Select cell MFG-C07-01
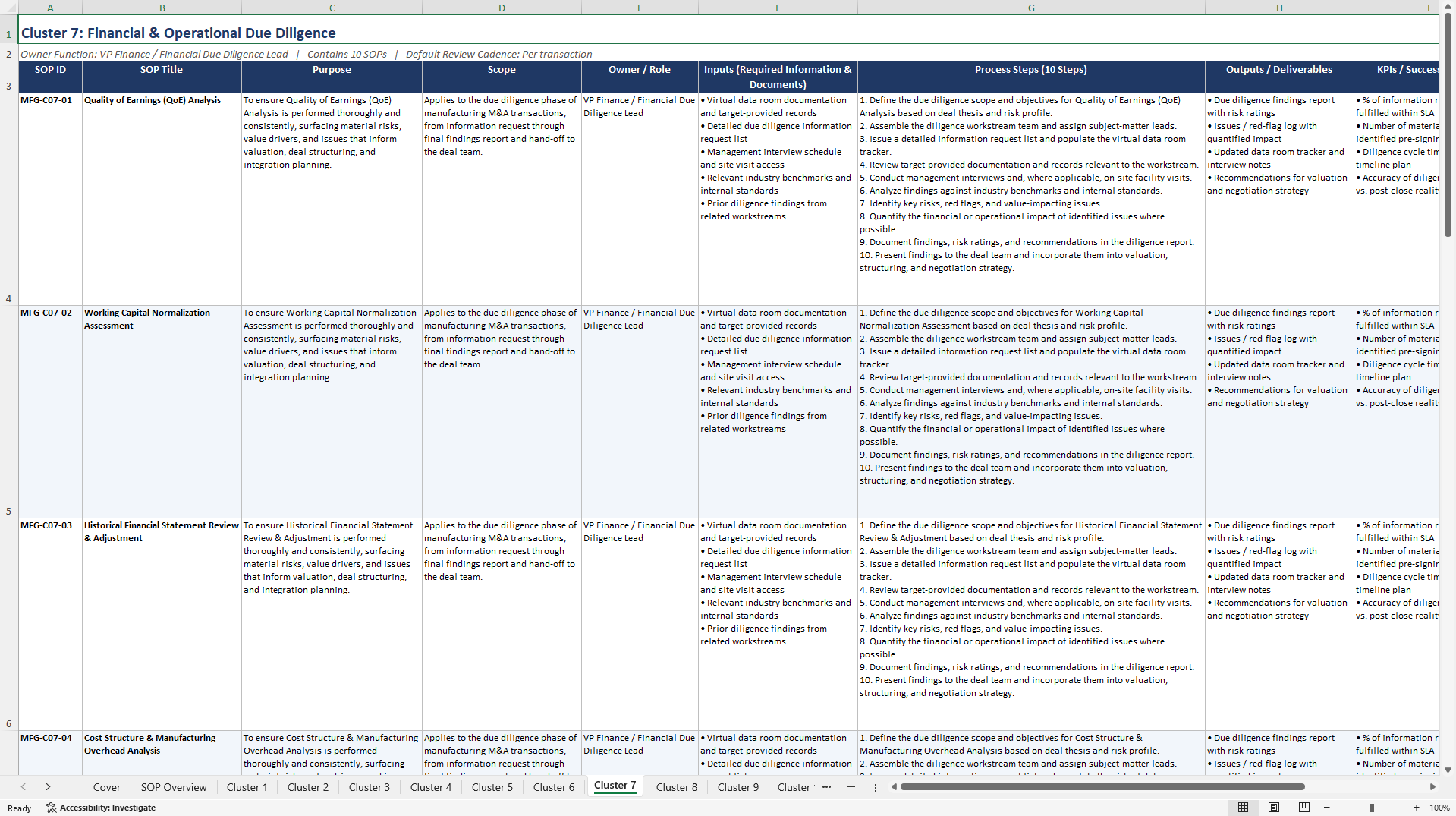This screenshot has width=1456, height=816. [50, 199]
